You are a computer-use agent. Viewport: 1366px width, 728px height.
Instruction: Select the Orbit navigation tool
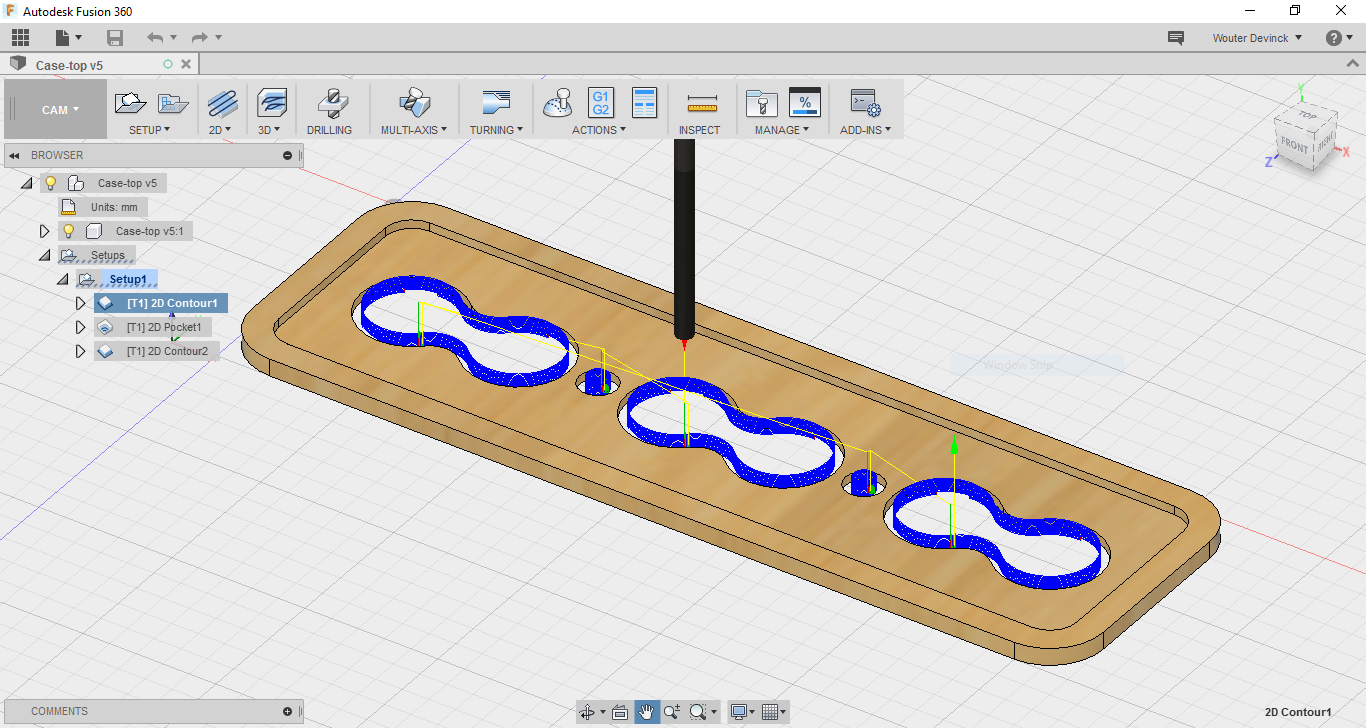tap(587, 712)
